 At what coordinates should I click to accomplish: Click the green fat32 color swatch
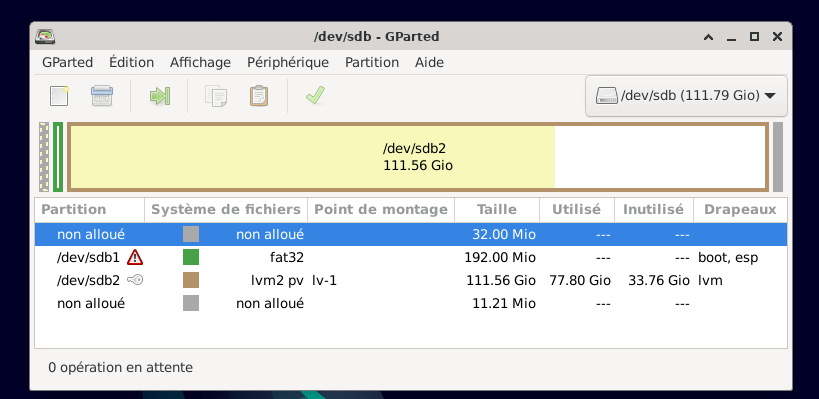point(191,257)
